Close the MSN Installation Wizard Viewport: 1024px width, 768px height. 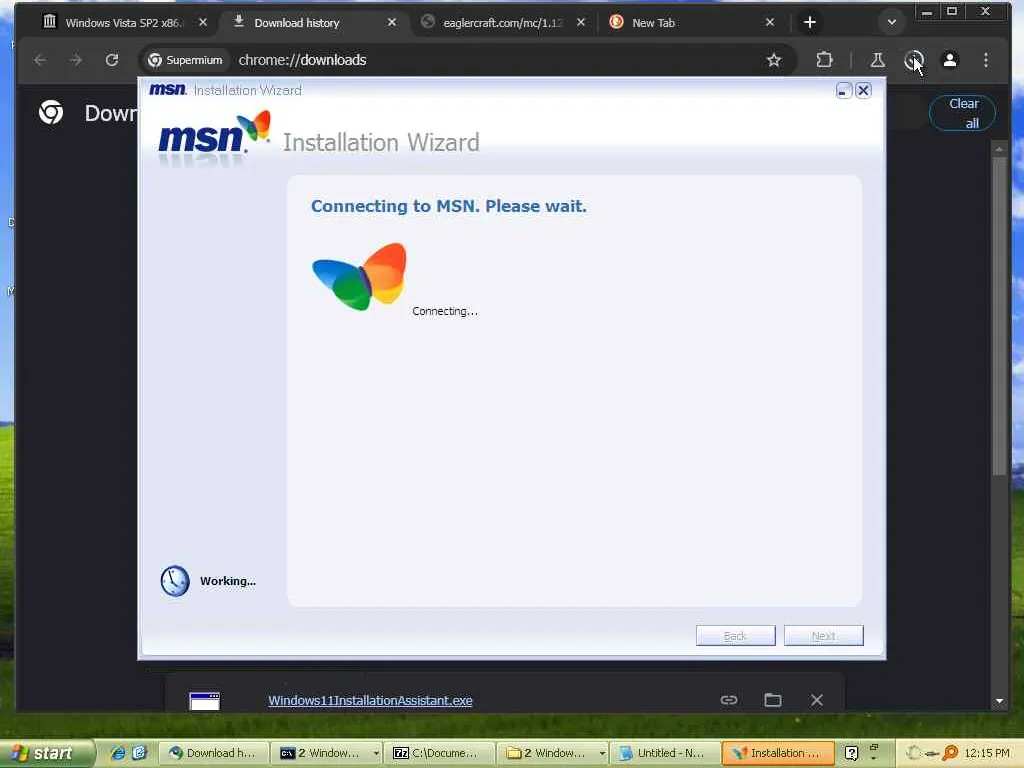863,90
